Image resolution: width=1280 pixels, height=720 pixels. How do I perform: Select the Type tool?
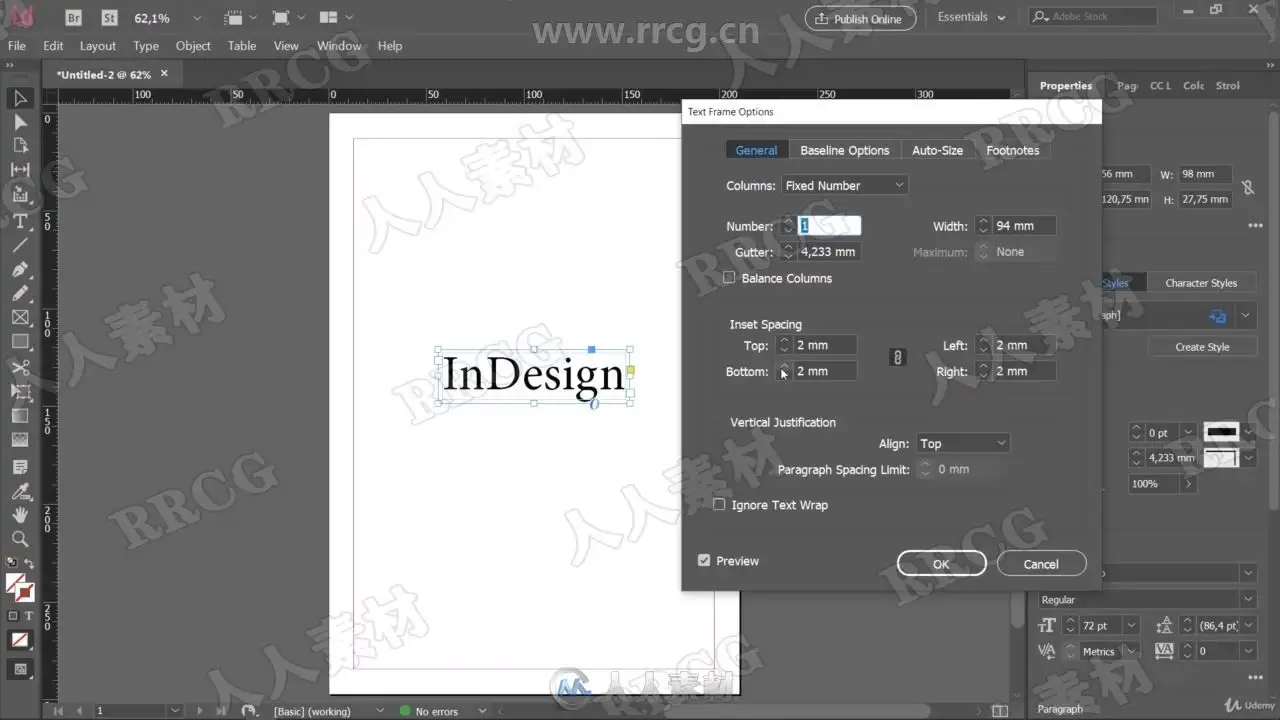tap(20, 220)
